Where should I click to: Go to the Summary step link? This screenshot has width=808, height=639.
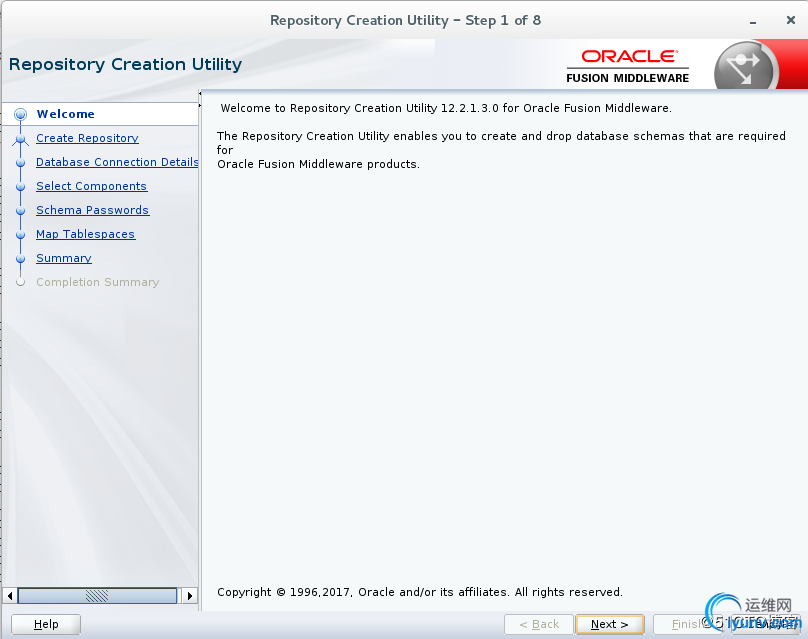coord(64,258)
